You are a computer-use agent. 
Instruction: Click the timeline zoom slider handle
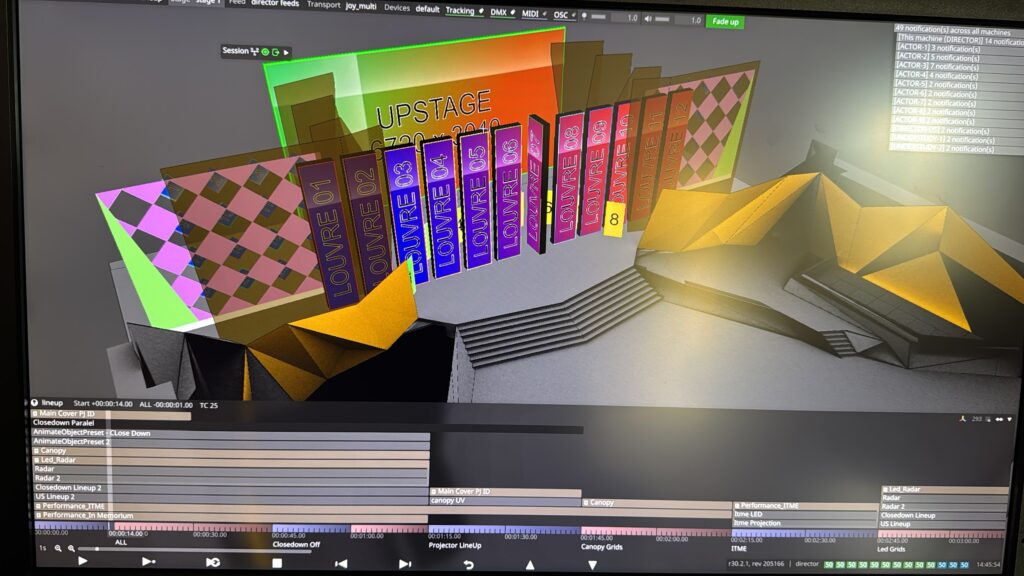pyautogui.click(x=97, y=549)
